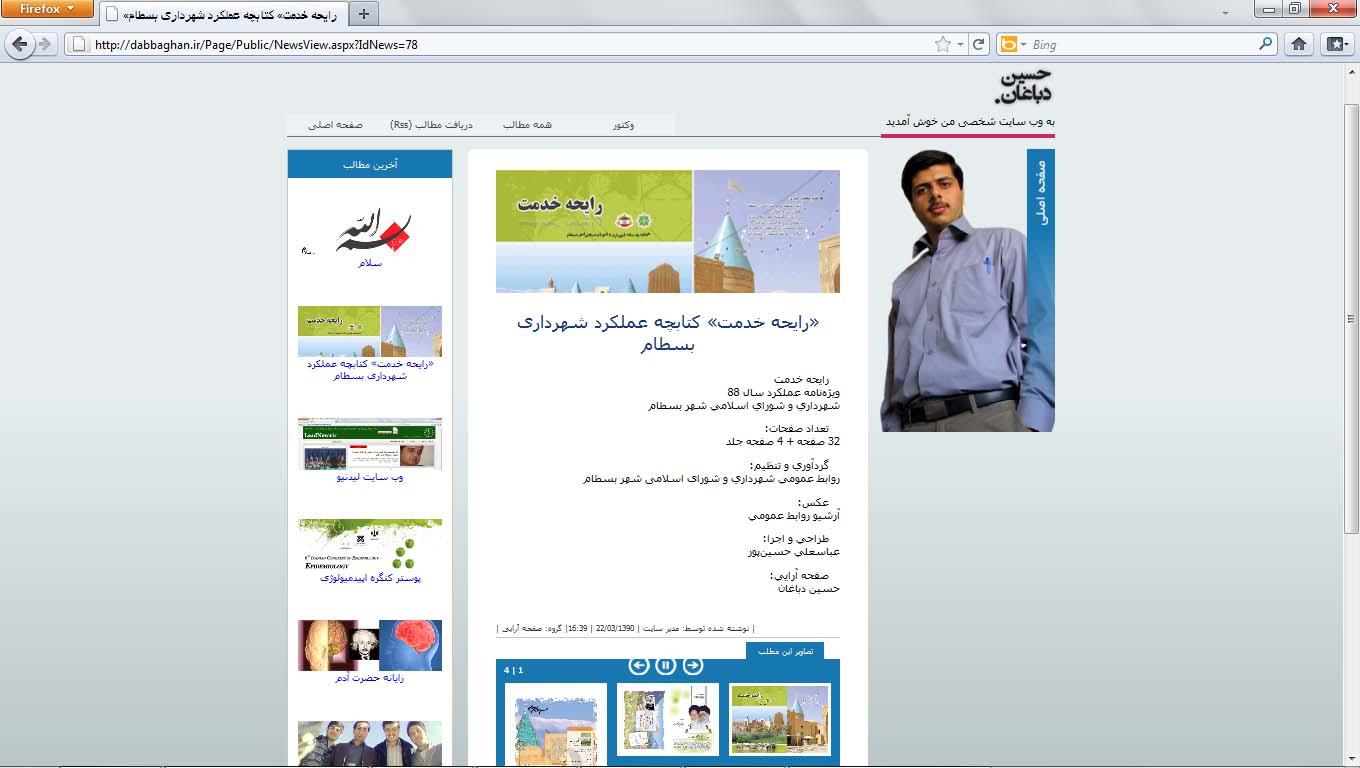Click the 'پوستر کنگره اپیدمیولوژی' sidebar link
1360x768 pixels.
[x=370, y=578]
